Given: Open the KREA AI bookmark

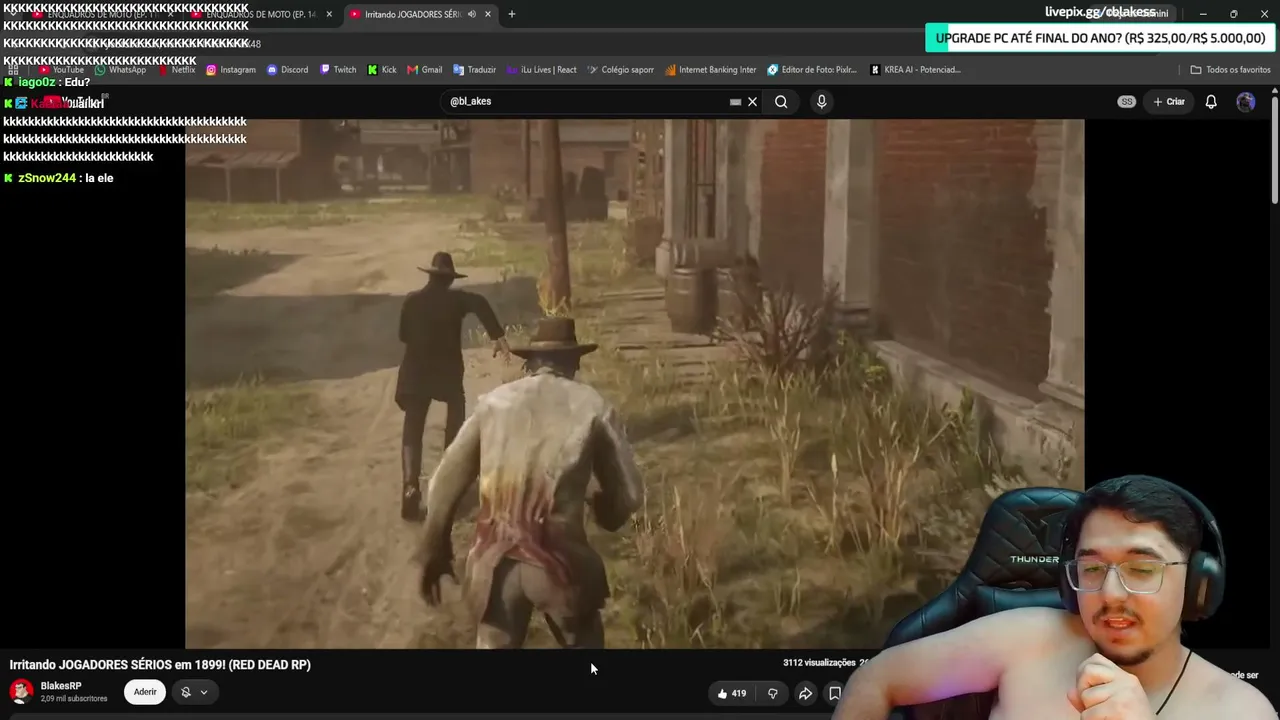Looking at the screenshot, I should coord(915,70).
